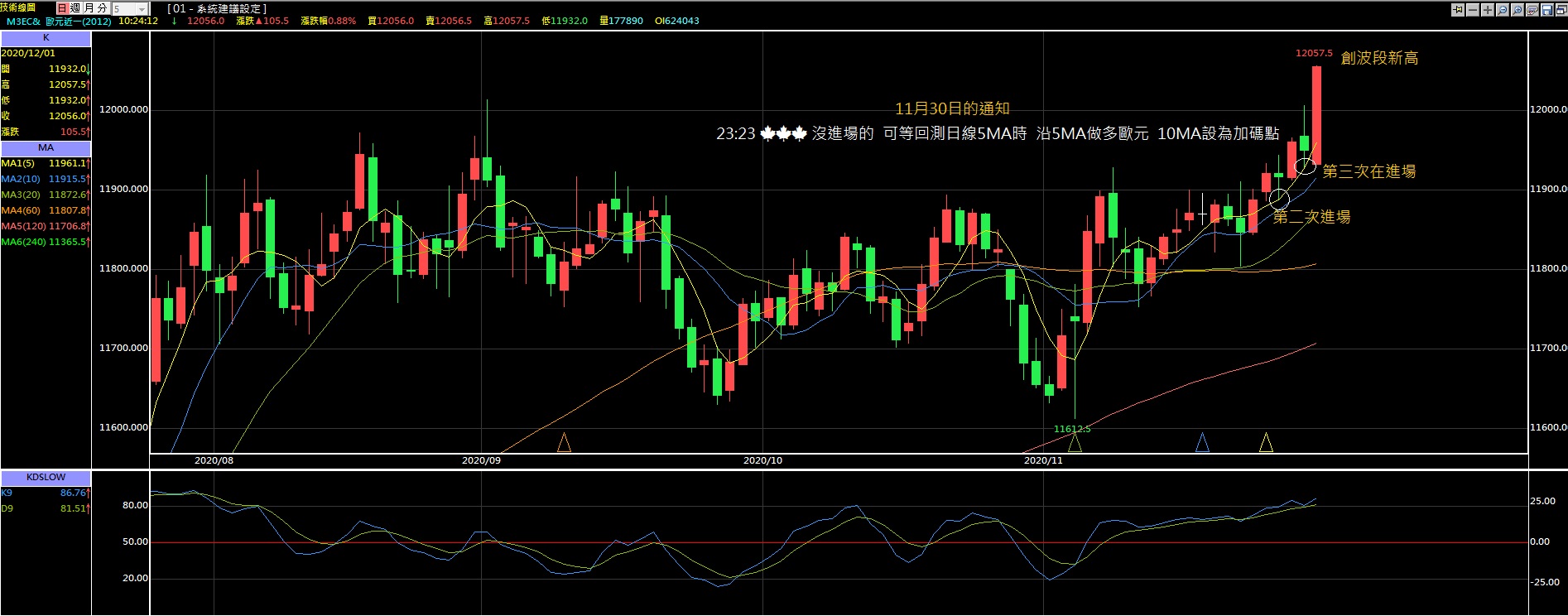Image resolution: width=1568 pixels, height=616 pixels.
Task: Click the 創波段新高 annotation text
Action: [x=1379, y=58]
